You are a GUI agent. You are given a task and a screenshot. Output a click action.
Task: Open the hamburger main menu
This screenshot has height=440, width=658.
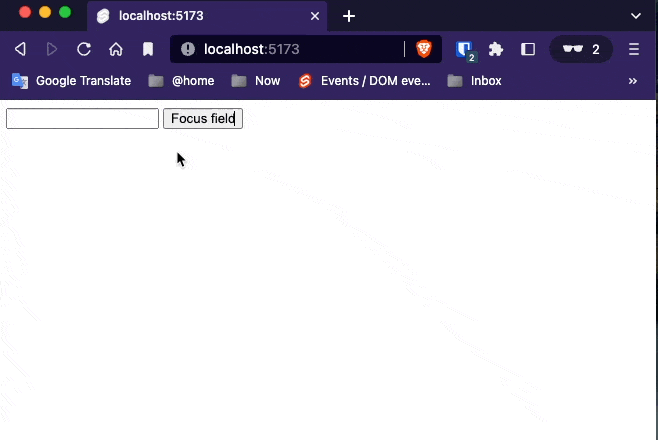pos(634,49)
